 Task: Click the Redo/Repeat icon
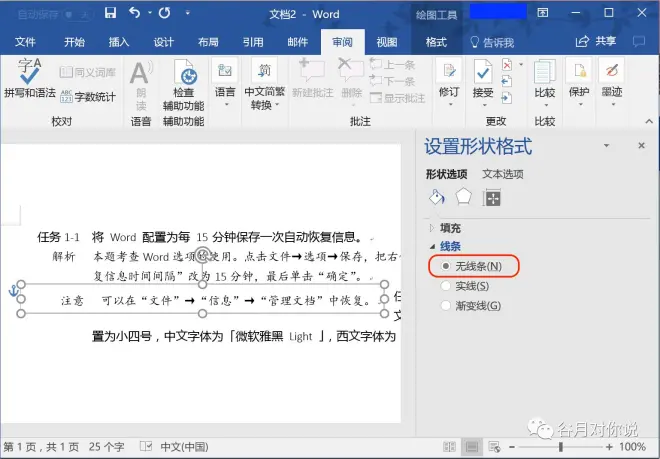[x=165, y=13]
